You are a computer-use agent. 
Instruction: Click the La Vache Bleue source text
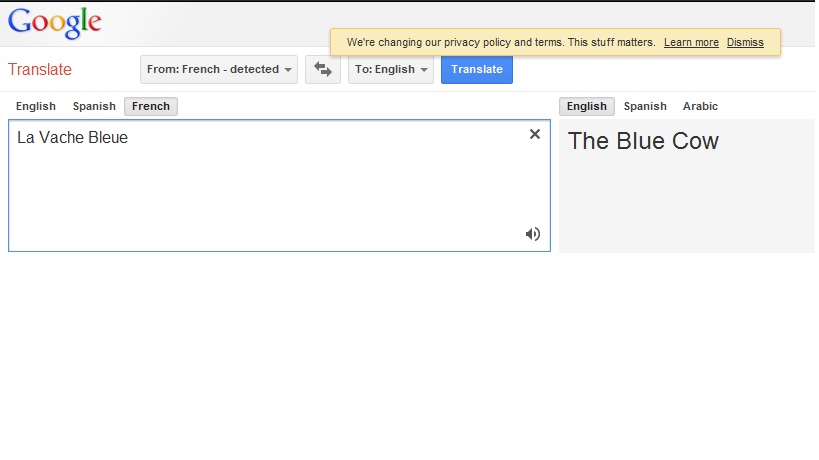[72, 138]
